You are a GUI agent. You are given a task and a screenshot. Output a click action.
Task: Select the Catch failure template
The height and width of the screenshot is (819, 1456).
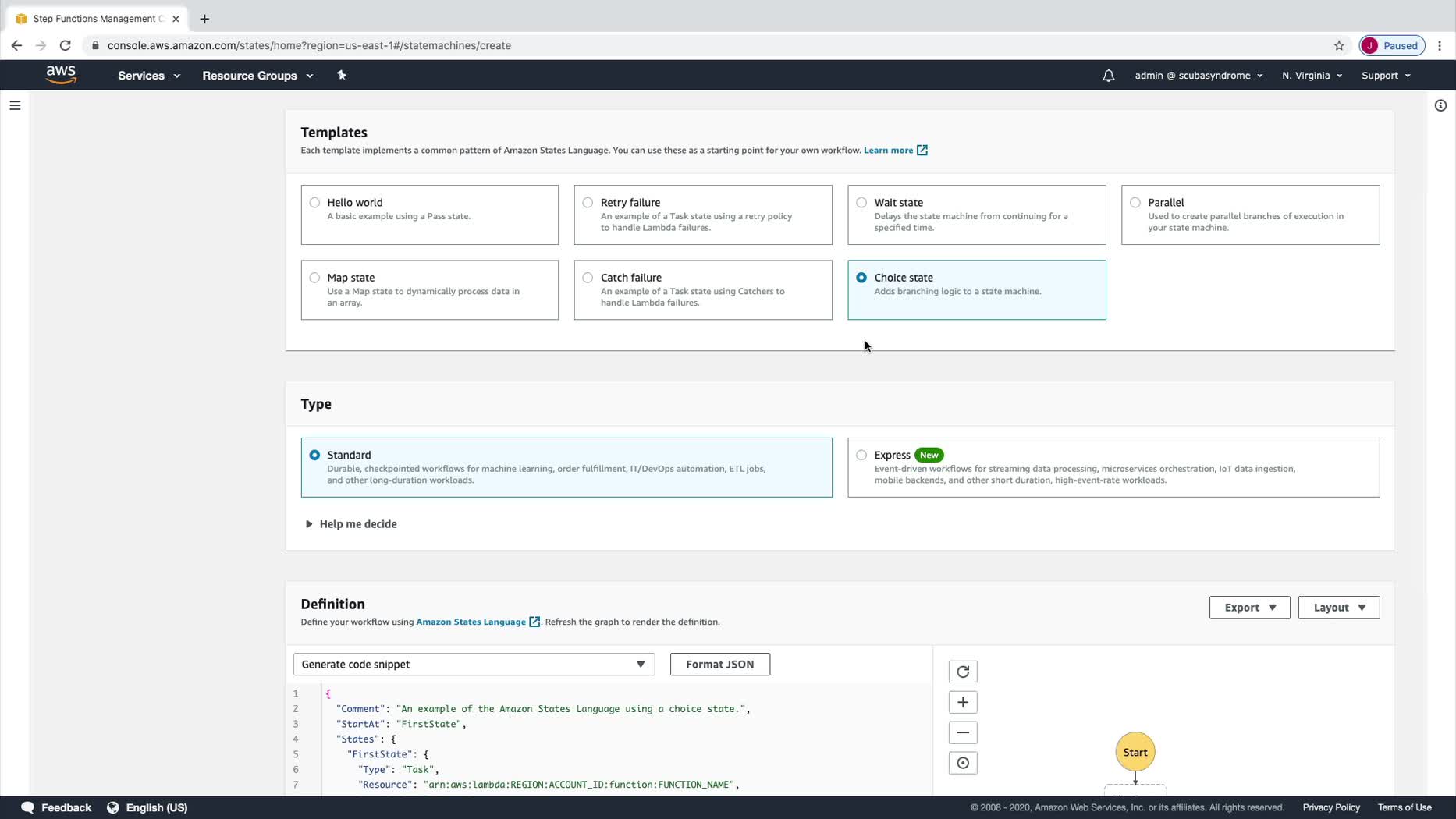pyautogui.click(x=703, y=289)
